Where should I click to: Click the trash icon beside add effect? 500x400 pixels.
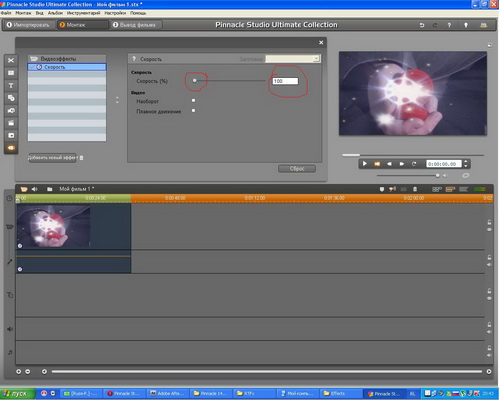(x=82, y=158)
